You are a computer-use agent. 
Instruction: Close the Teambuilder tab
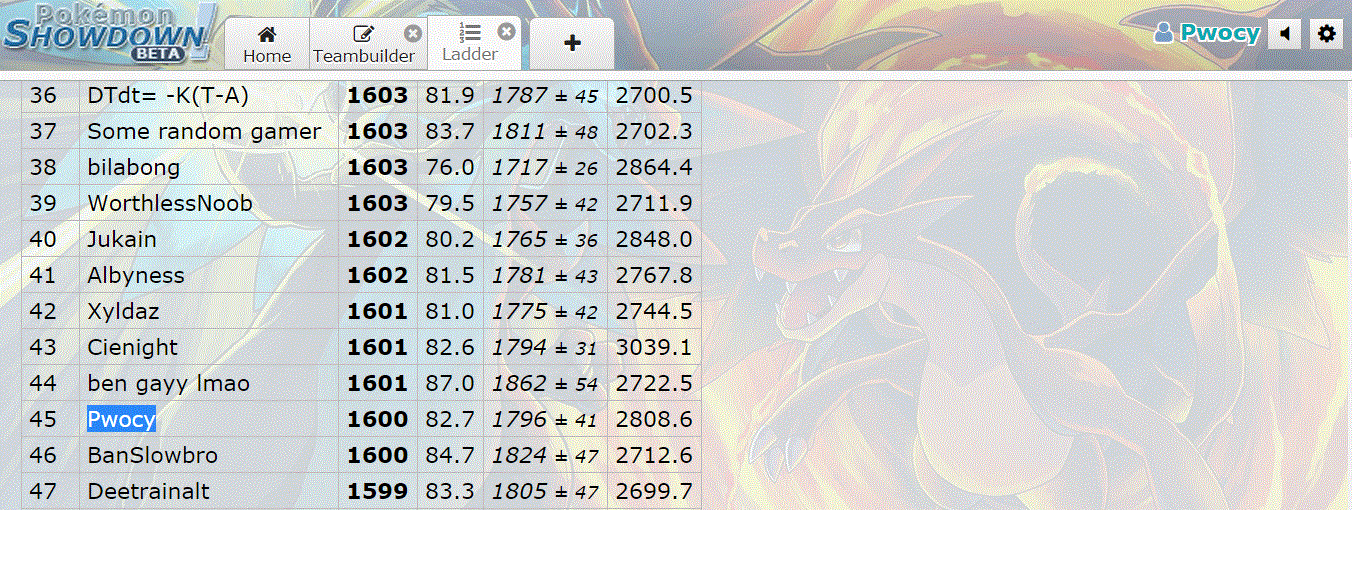[x=413, y=33]
